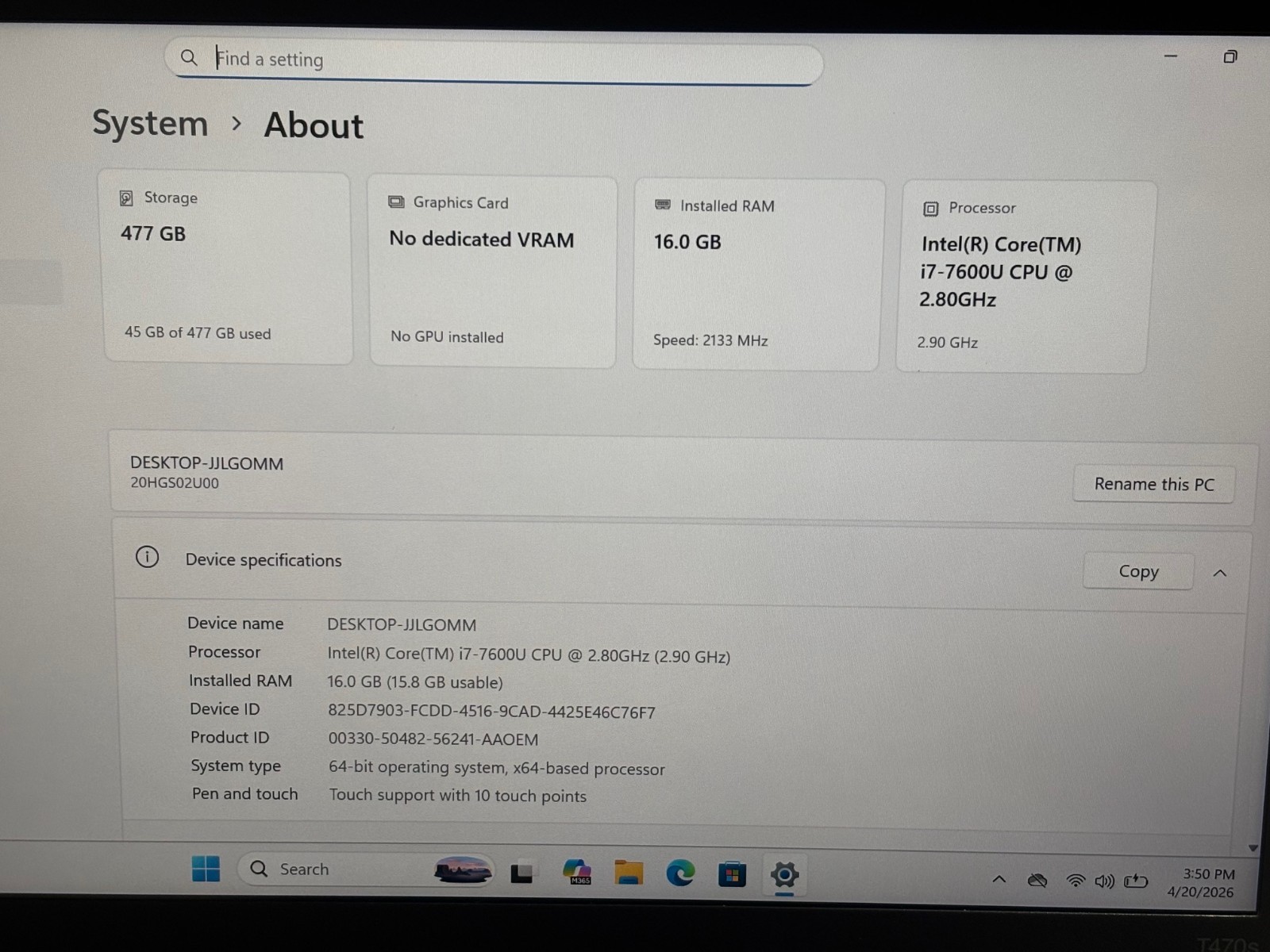Open the Graphics Card info card
Image resolution: width=1270 pixels, height=952 pixels.
493,271
